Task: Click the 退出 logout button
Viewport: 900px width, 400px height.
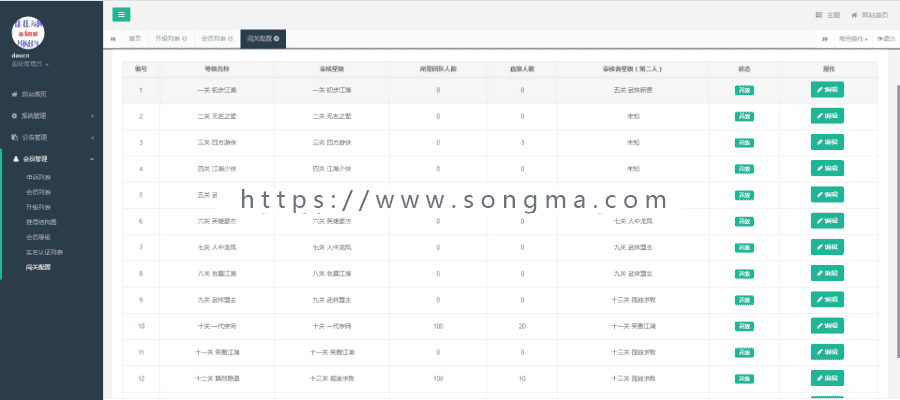Action: (886, 39)
